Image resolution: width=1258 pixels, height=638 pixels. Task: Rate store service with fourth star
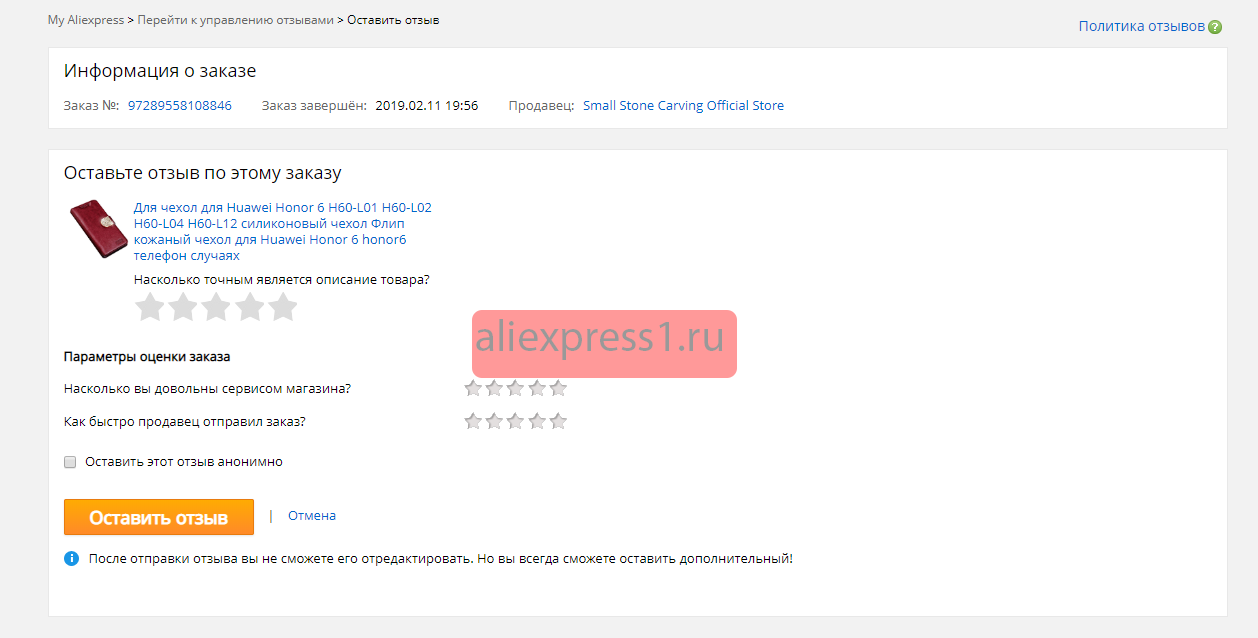click(537, 388)
